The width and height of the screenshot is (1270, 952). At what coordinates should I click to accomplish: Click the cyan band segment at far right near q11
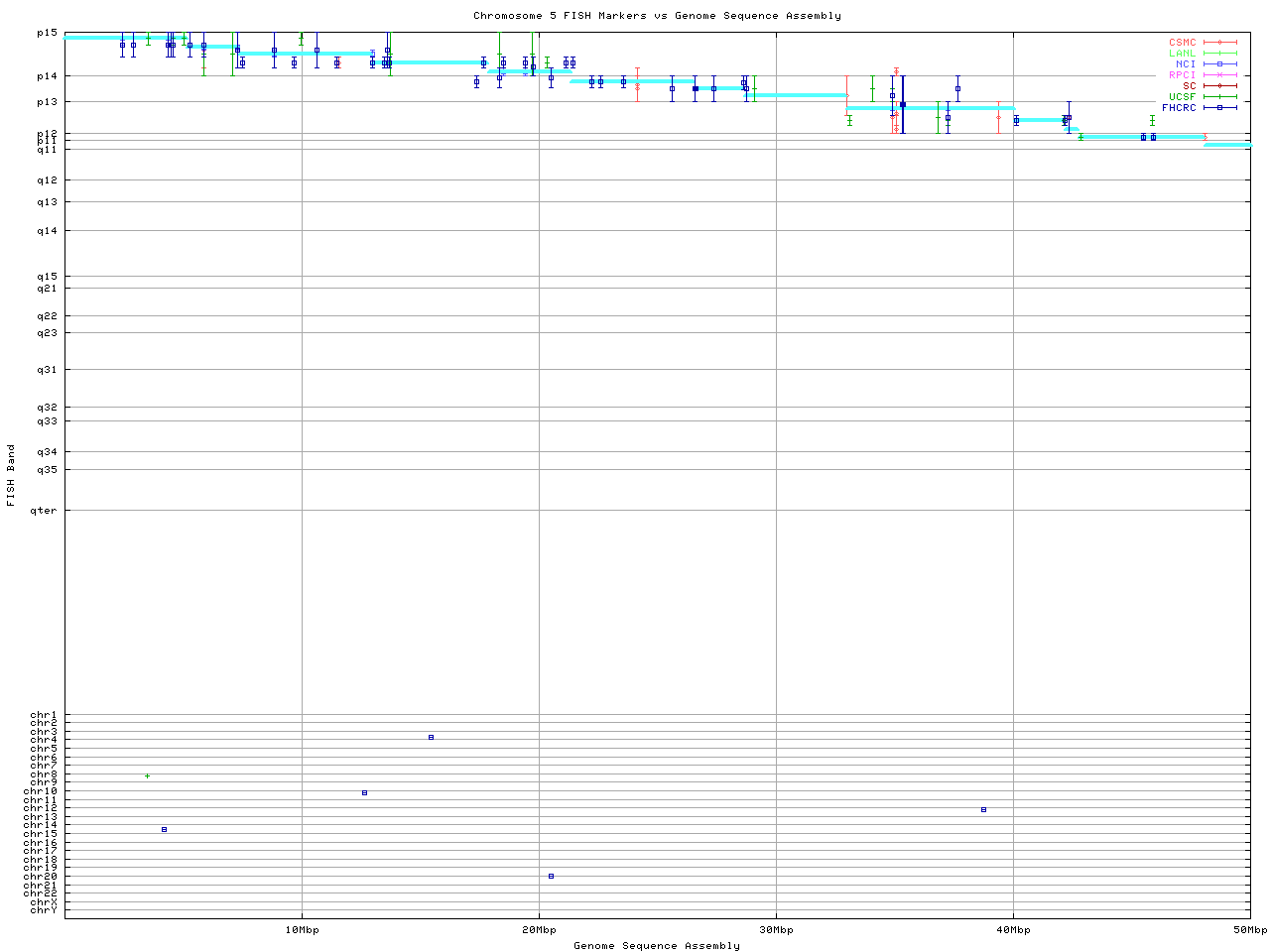pos(1227,146)
